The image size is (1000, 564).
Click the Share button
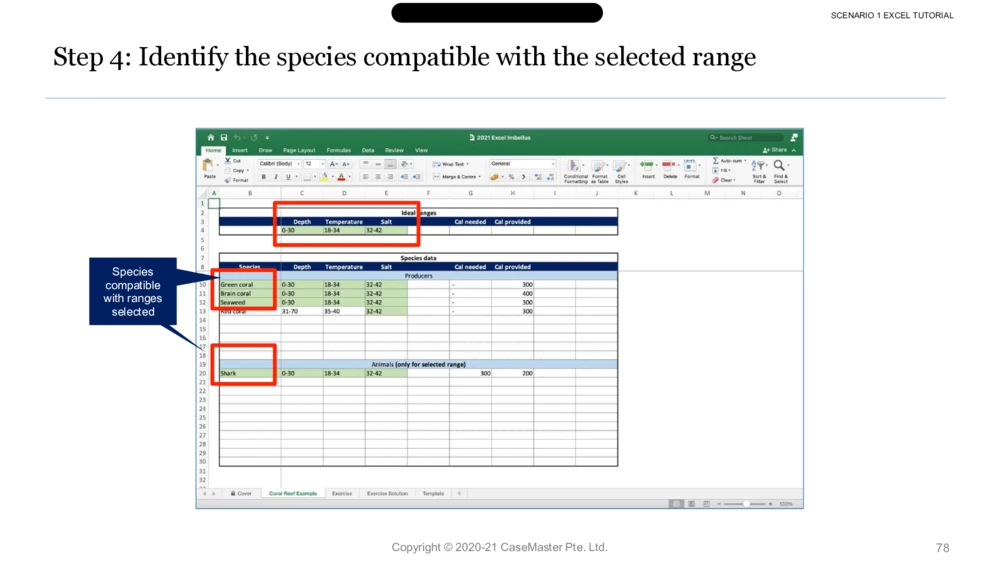(778, 150)
